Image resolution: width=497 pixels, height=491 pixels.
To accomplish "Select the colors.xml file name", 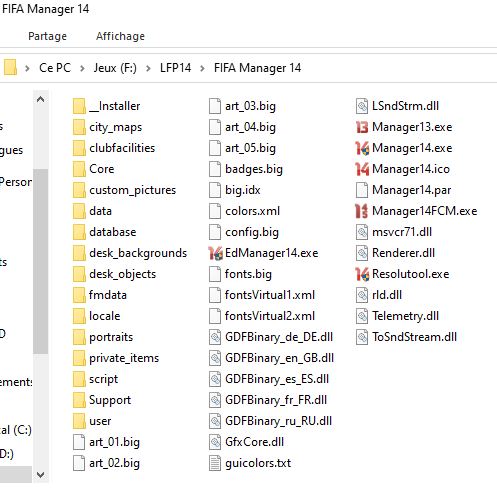I will 252,211.
